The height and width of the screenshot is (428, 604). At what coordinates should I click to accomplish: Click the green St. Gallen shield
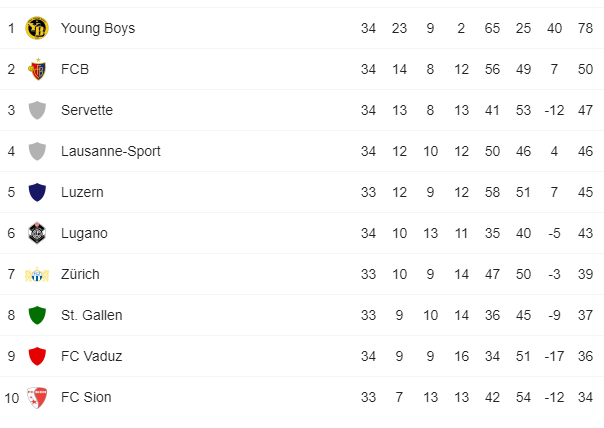pyautogui.click(x=38, y=315)
